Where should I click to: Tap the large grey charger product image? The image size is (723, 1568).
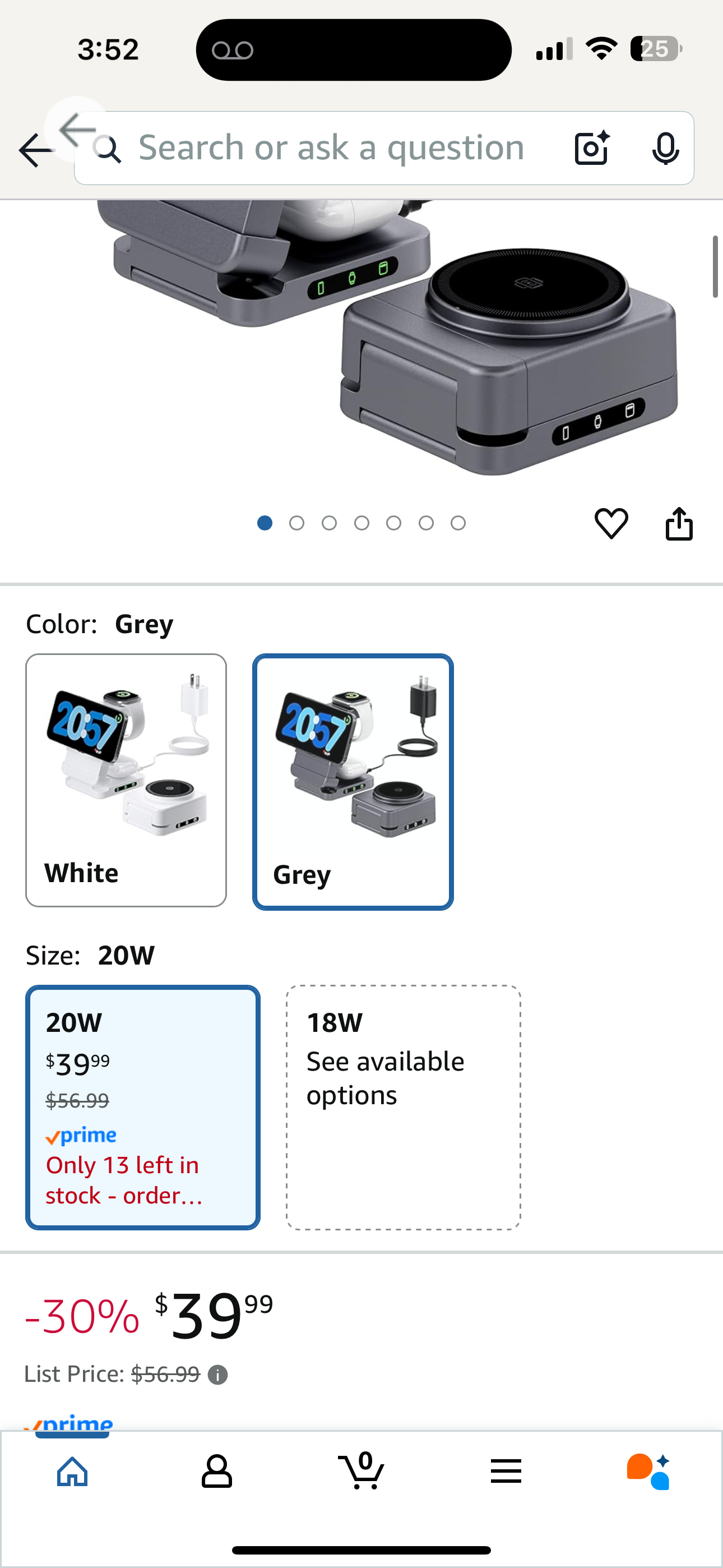click(x=390, y=338)
